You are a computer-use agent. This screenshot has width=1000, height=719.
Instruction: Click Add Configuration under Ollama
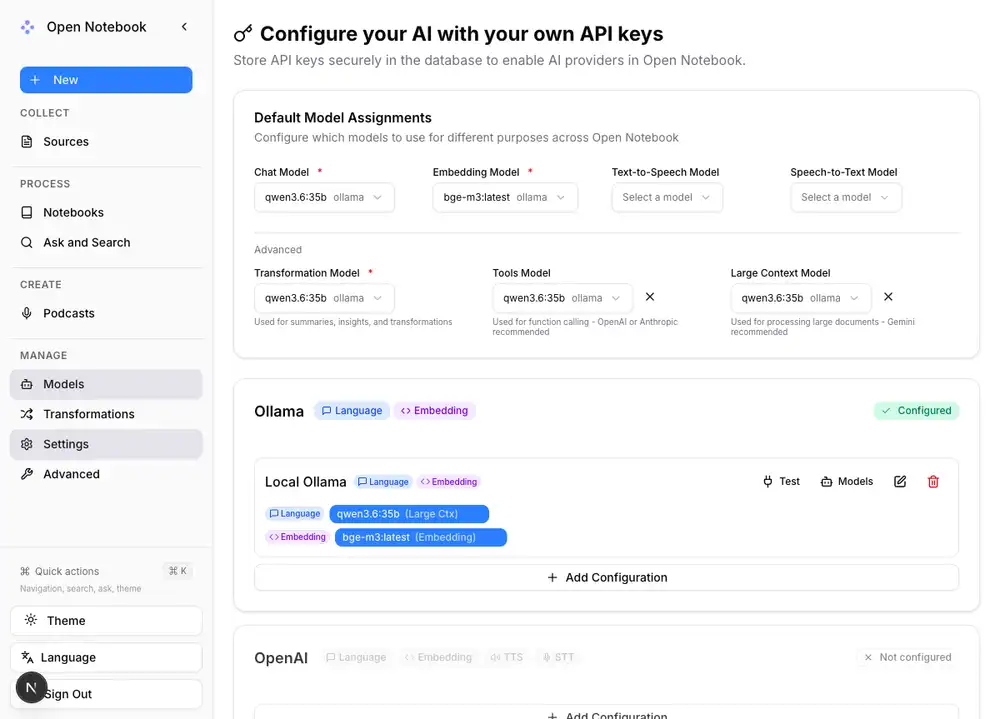coord(606,577)
